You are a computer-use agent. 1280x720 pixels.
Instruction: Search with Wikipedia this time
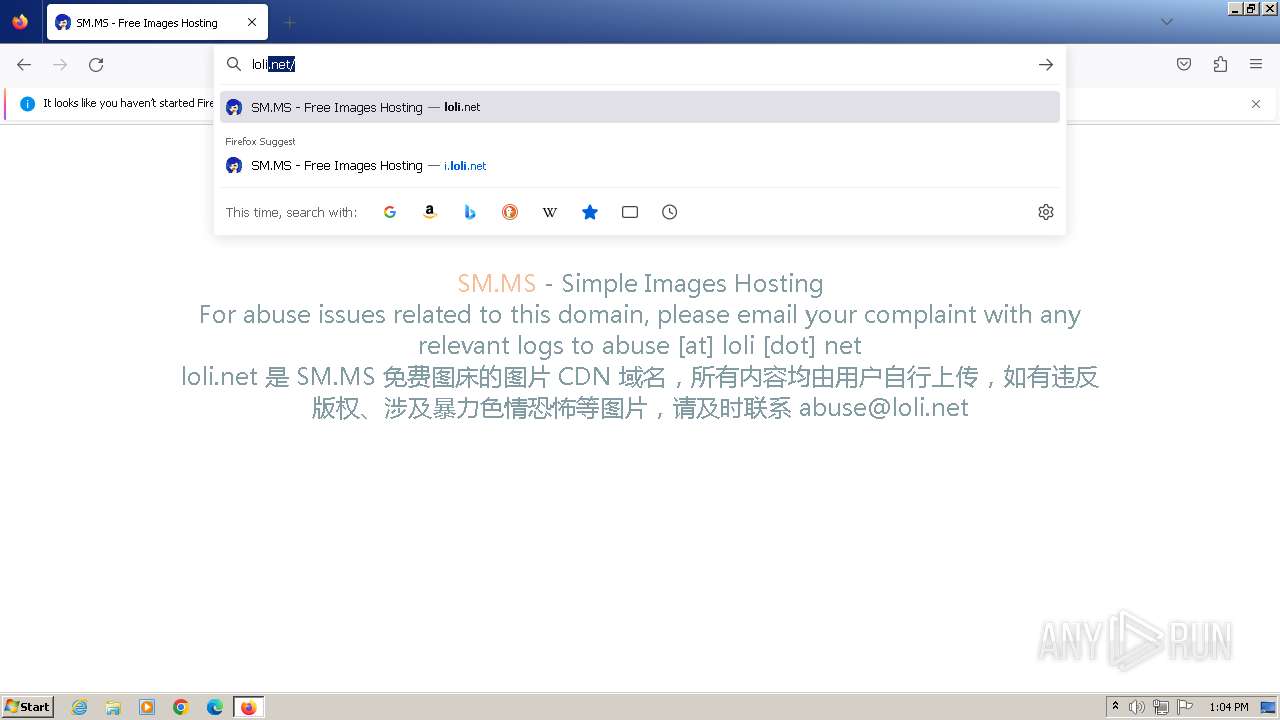point(550,212)
